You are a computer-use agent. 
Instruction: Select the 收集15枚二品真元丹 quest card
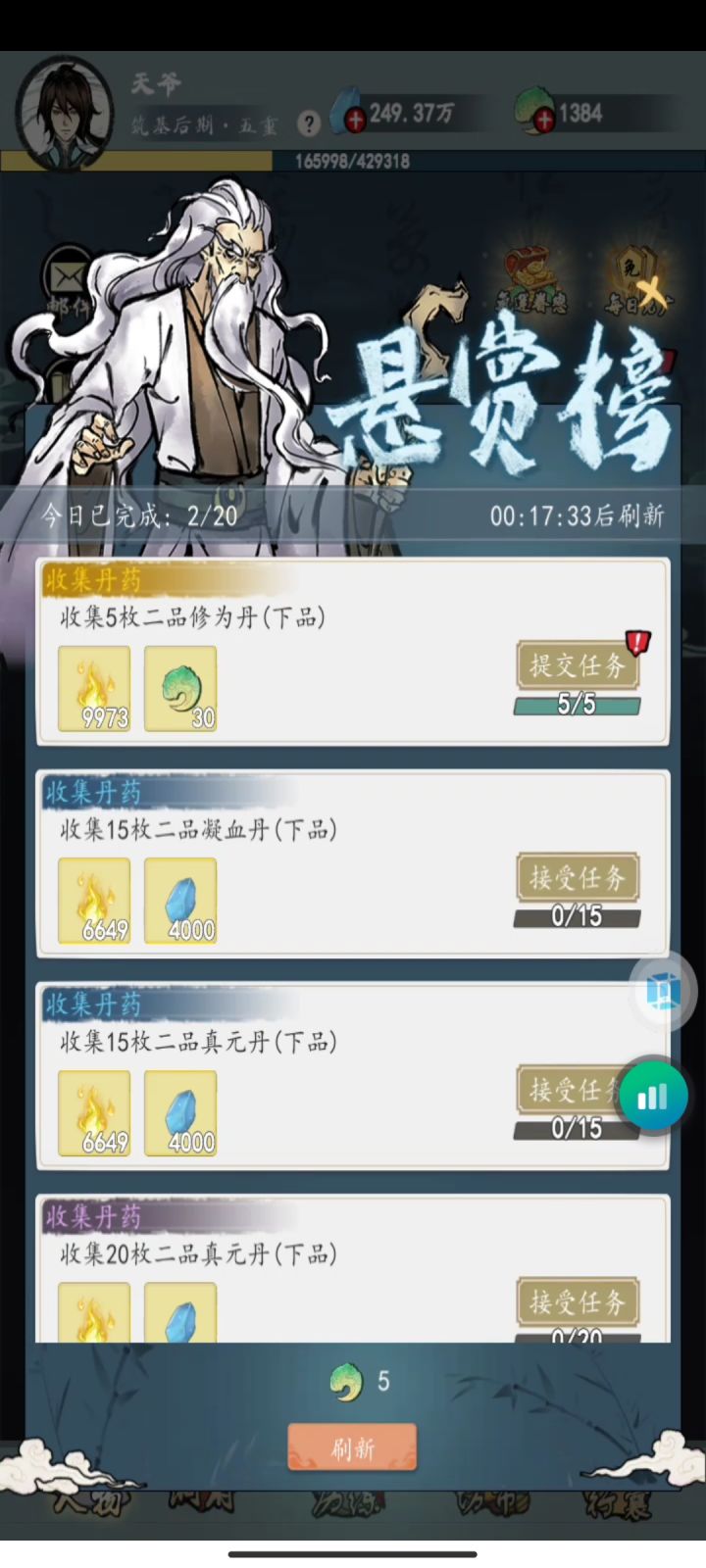click(x=353, y=1076)
